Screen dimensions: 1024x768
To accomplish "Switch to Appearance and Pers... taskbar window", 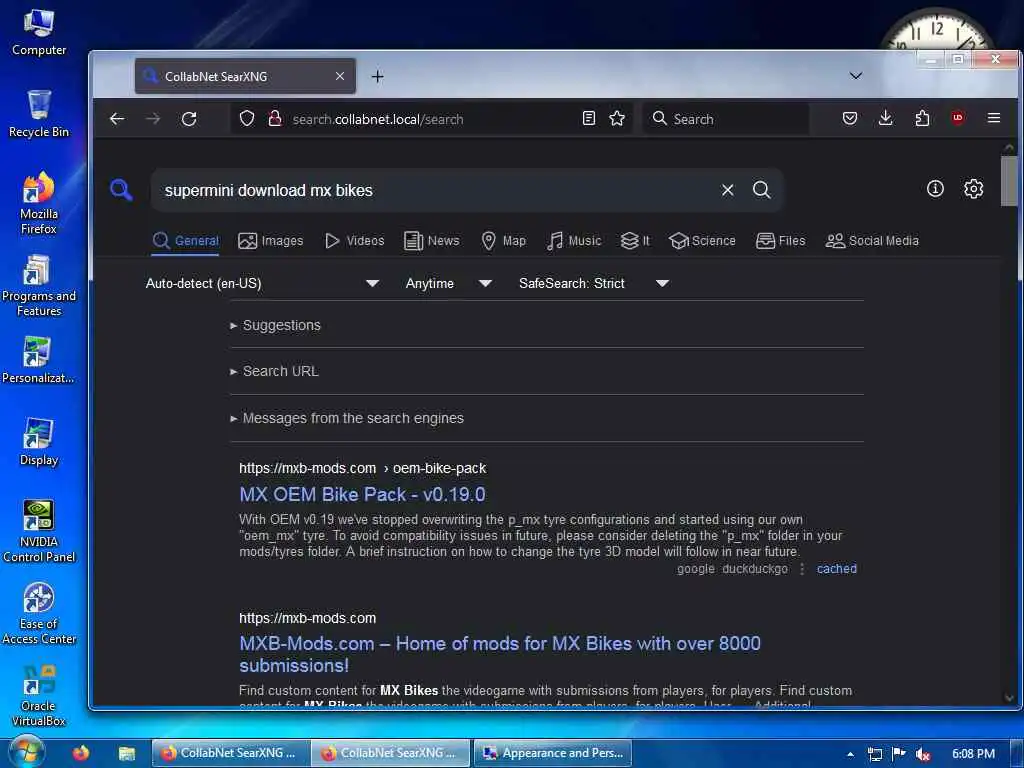I will coord(552,753).
